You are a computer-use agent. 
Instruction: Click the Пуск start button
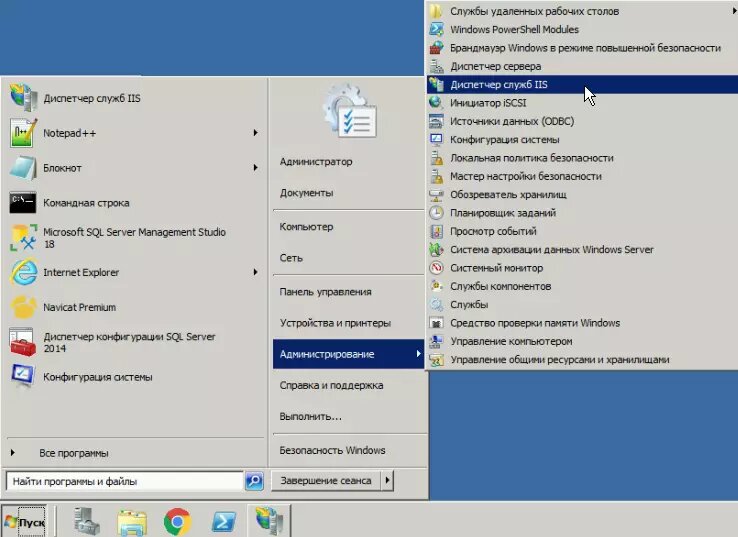click(24, 521)
